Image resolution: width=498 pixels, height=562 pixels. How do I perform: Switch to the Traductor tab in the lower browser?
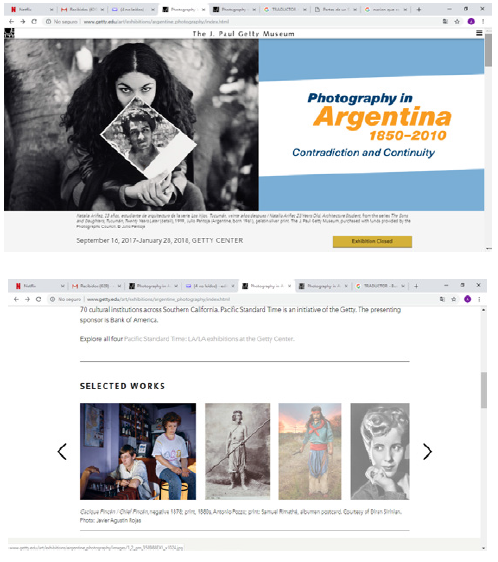point(380,286)
